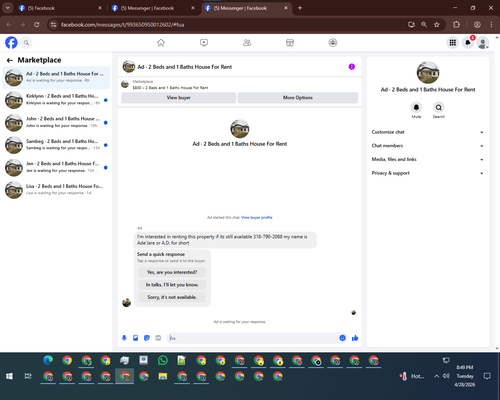
Task: Record a voice clip with microphone icon
Action: [124, 338]
